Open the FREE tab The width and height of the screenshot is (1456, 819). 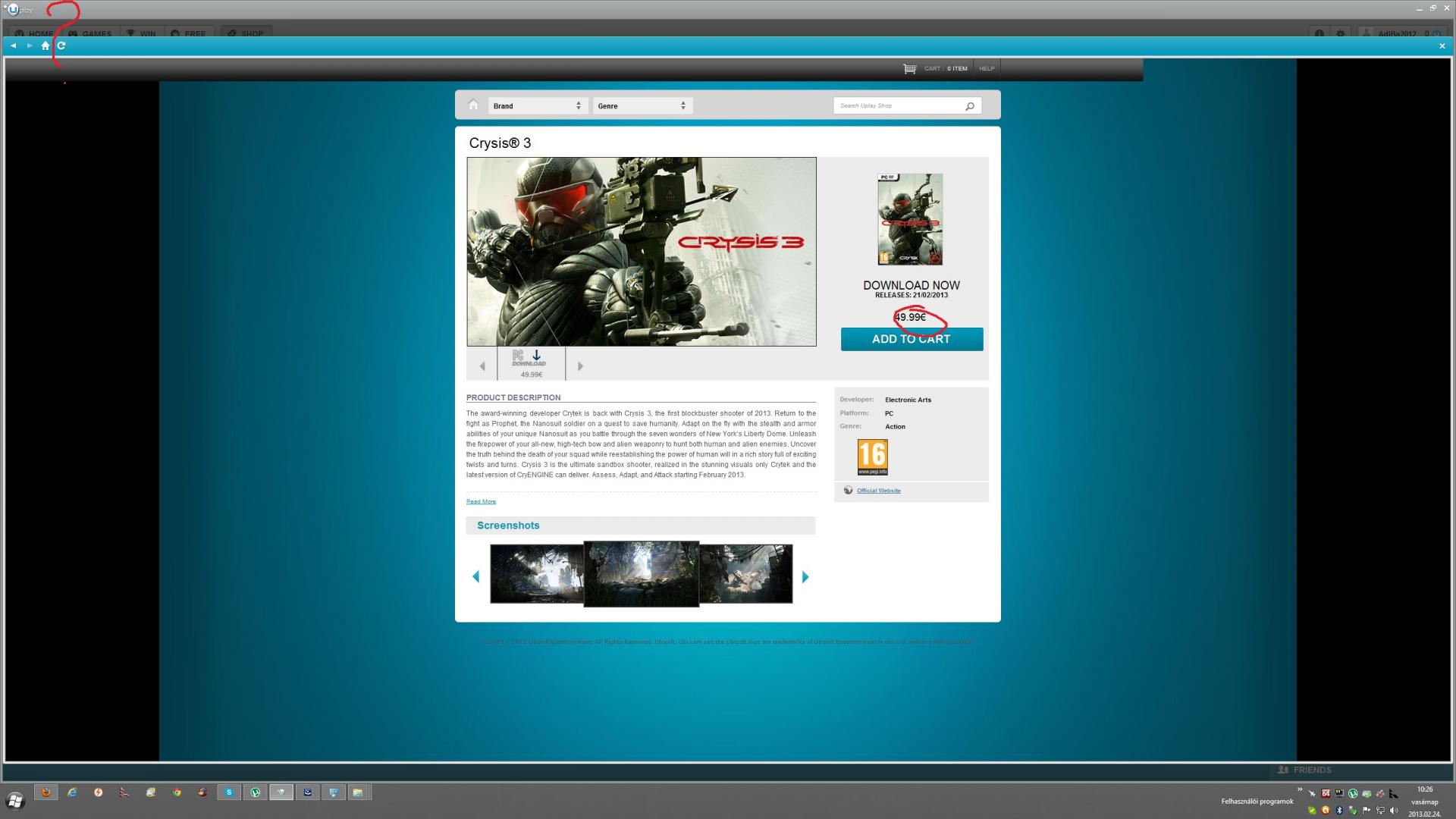tap(189, 33)
